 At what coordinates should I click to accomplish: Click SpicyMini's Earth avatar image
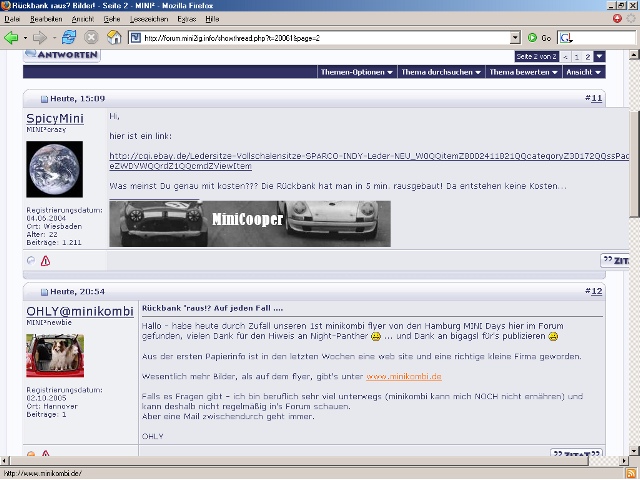coord(54,169)
